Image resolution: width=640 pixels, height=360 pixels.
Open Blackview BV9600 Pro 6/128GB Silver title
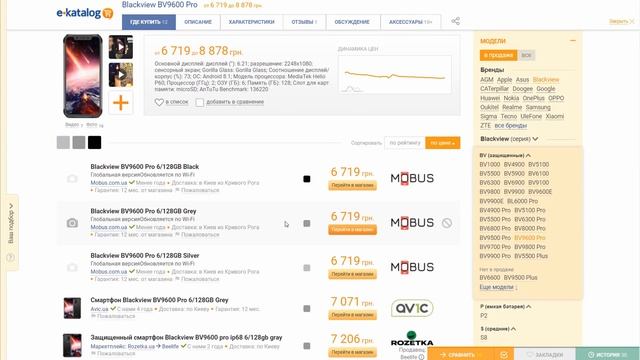point(145,256)
